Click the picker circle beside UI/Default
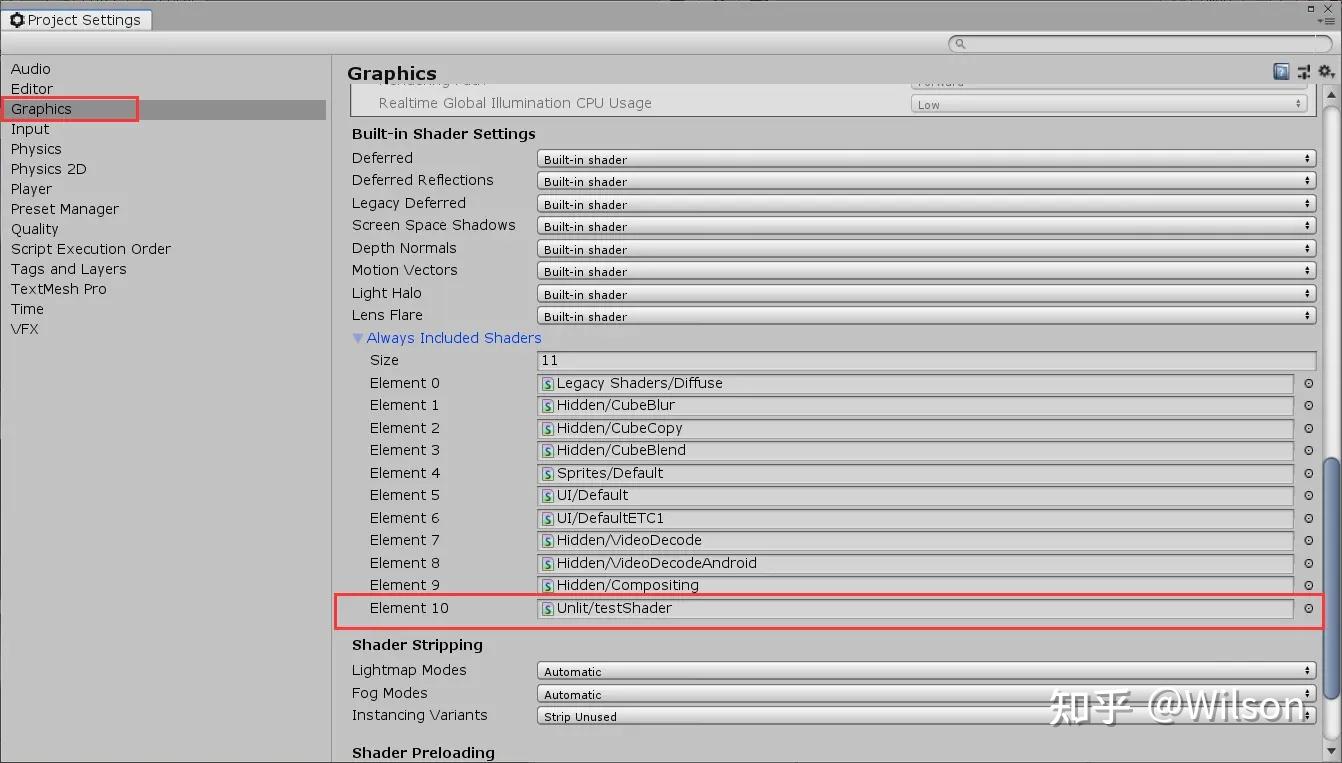The height and width of the screenshot is (763, 1342). [1308, 495]
